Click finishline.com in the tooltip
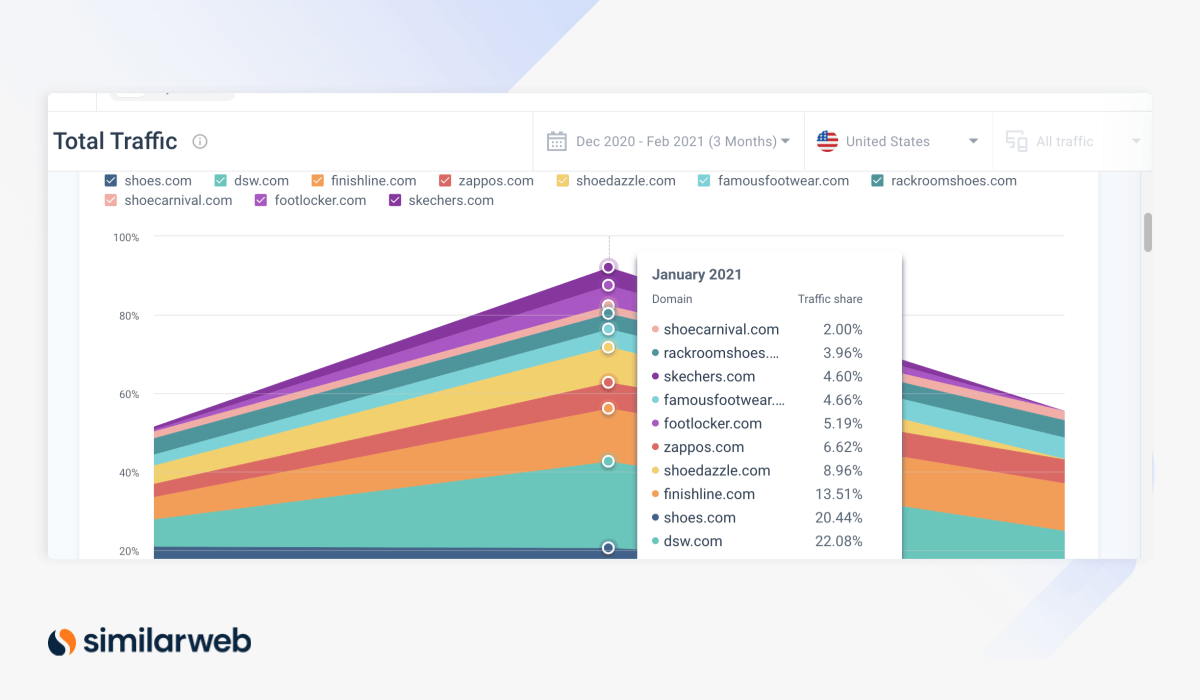 click(x=710, y=494)
